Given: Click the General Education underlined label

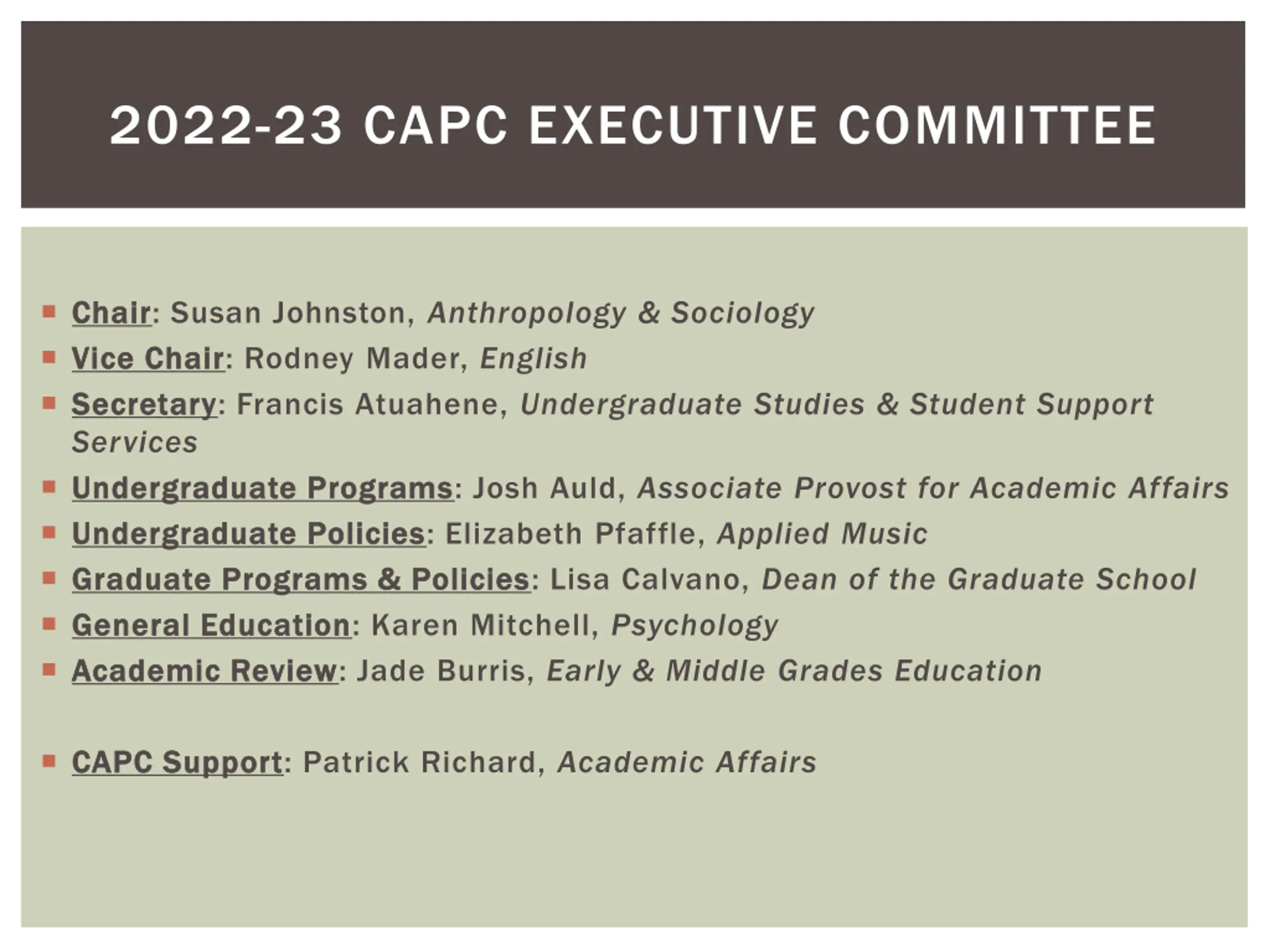Looking at the screenshot, I should (211, 625).
